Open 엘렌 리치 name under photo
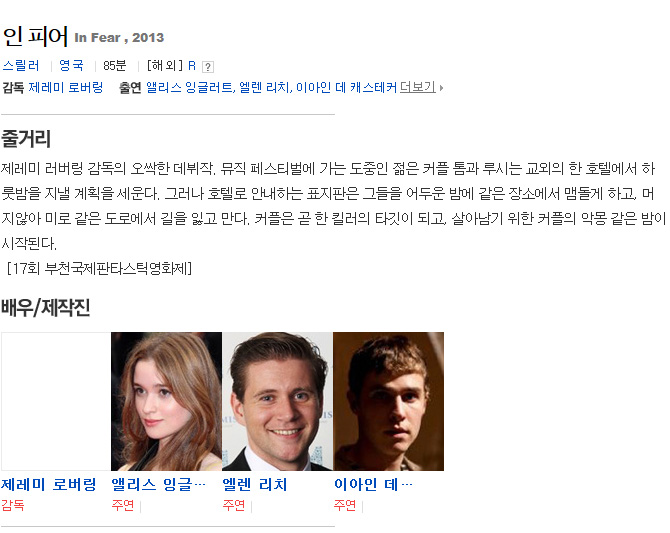 [255, 485]
